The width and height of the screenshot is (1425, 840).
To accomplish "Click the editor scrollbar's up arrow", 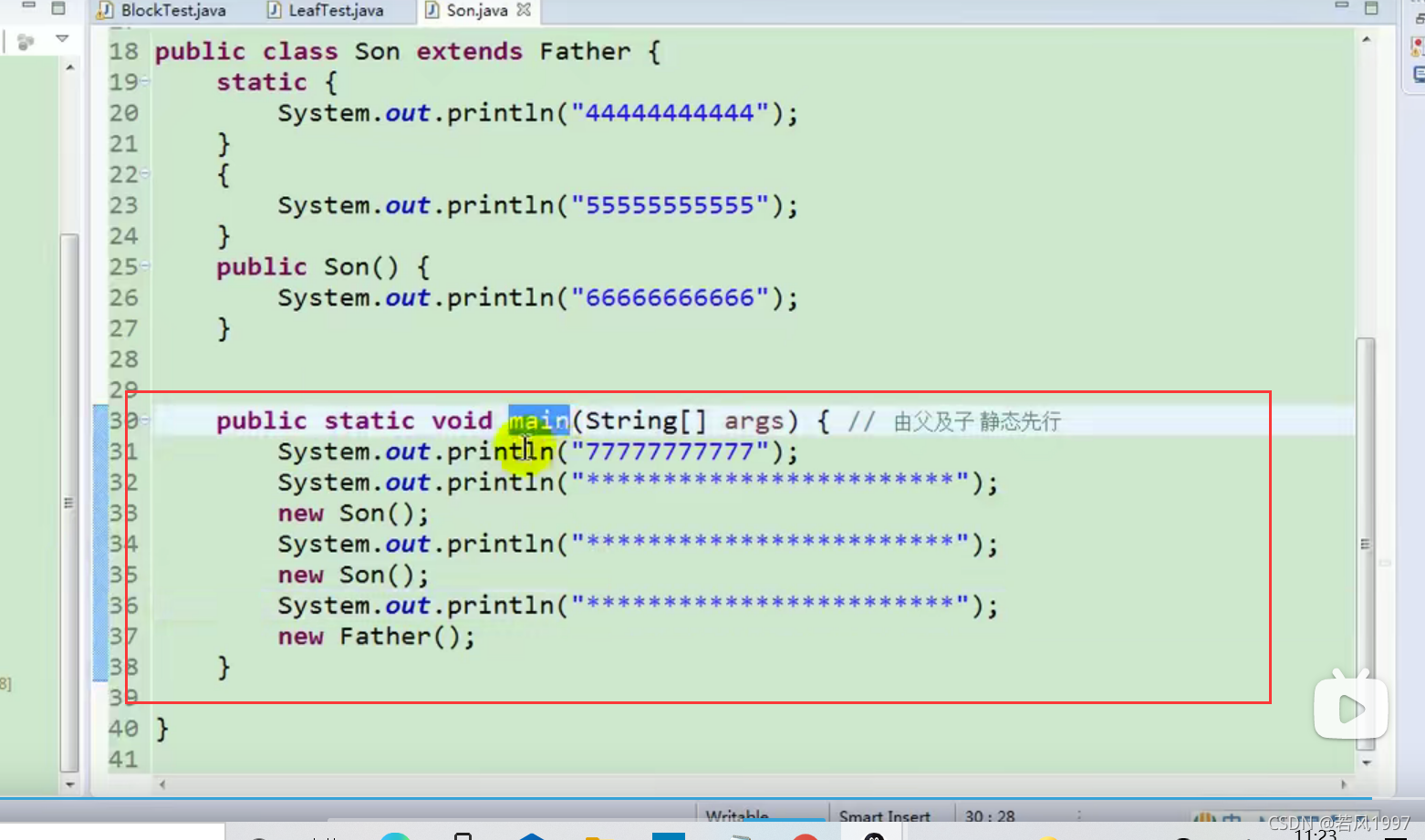I will click(1366, 39).
